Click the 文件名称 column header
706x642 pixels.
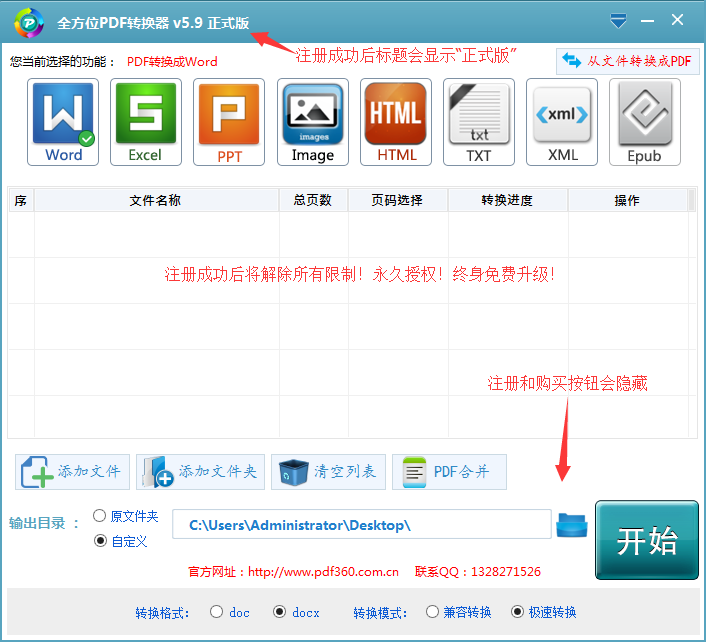[x=156, y=200]
